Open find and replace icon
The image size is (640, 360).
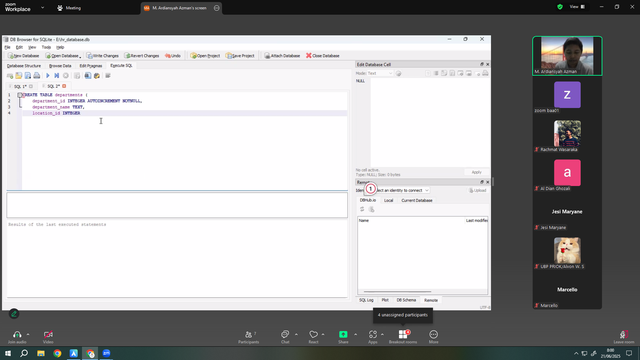click(x=97, y=76)
